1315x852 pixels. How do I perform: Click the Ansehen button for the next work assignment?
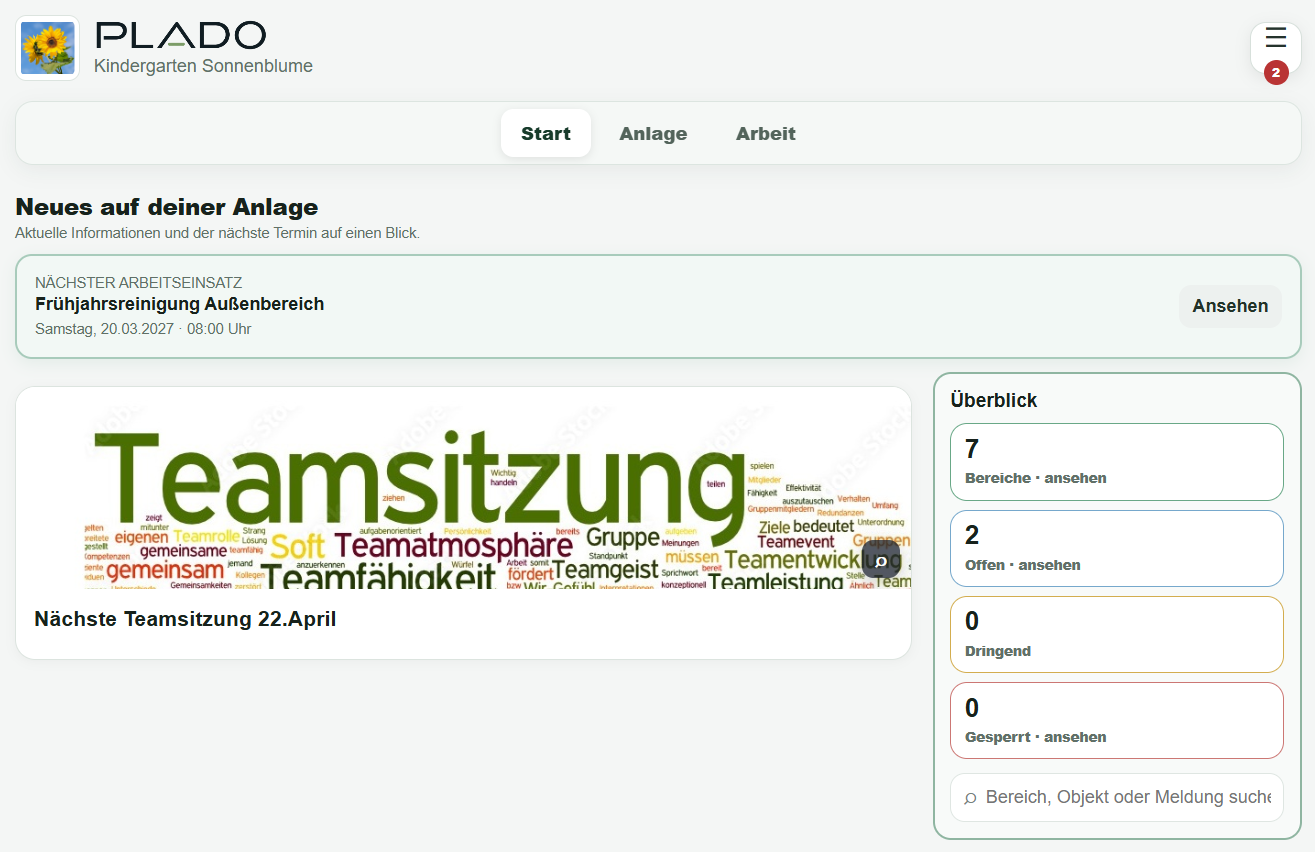[1230, 306]
